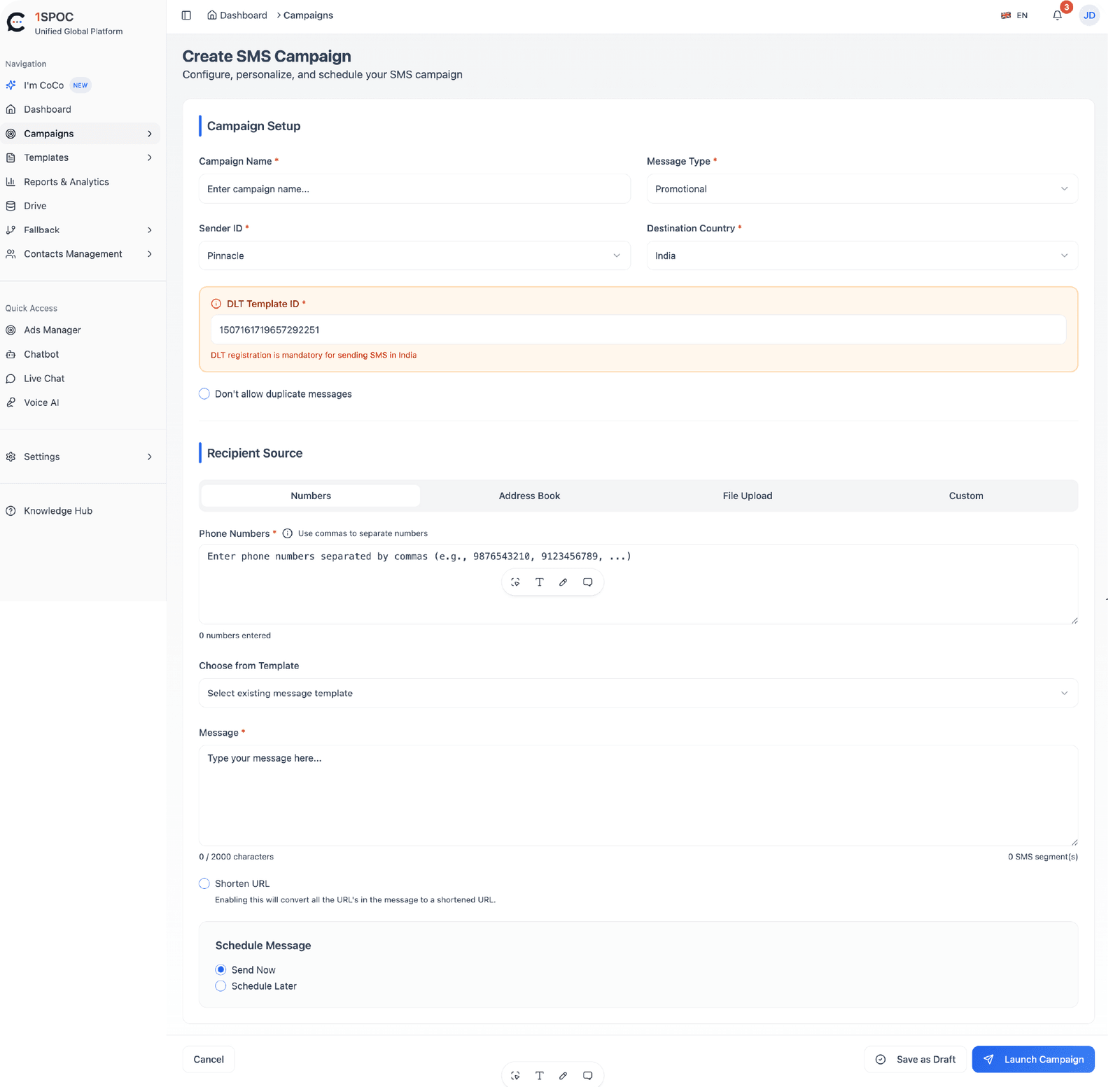Click the '0 numbers entered' text

tap(234, 636)
